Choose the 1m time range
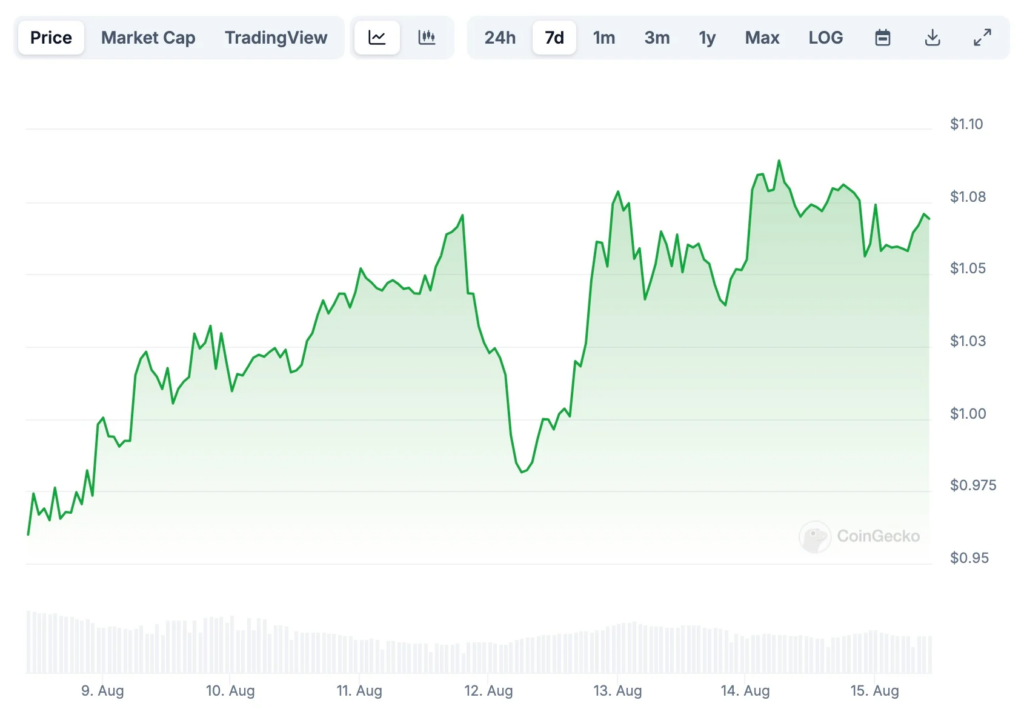1024x709 pixels. 604,37
